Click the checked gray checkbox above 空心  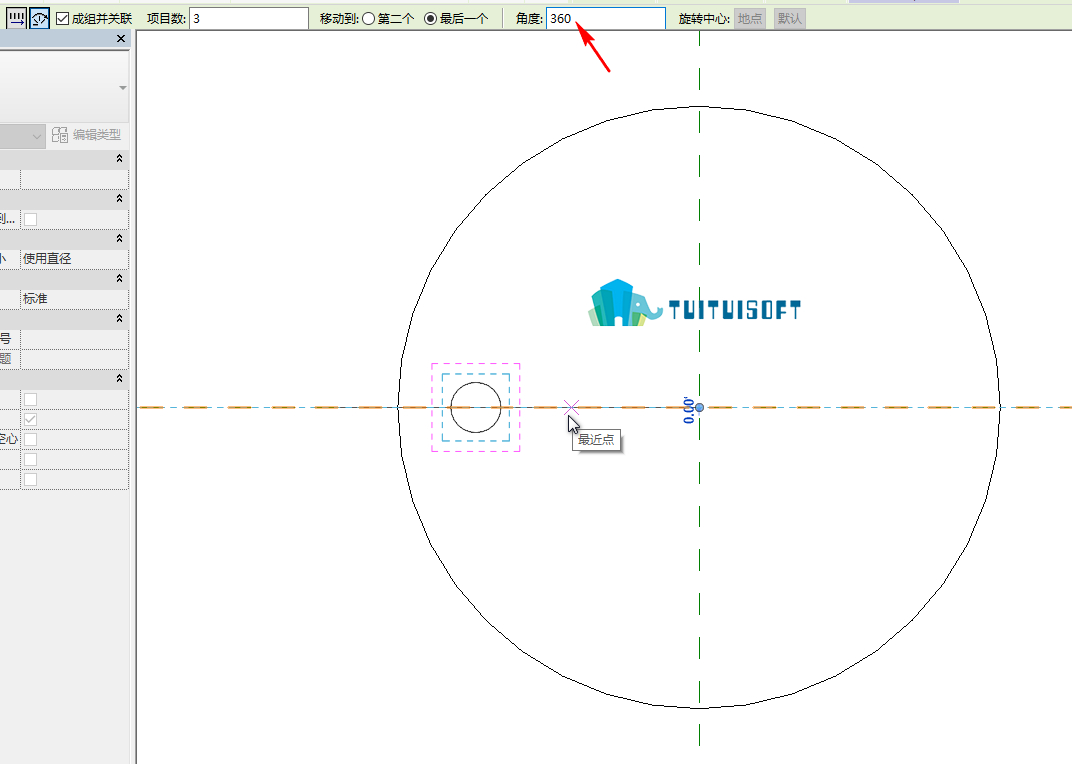(x=30, y=419)
